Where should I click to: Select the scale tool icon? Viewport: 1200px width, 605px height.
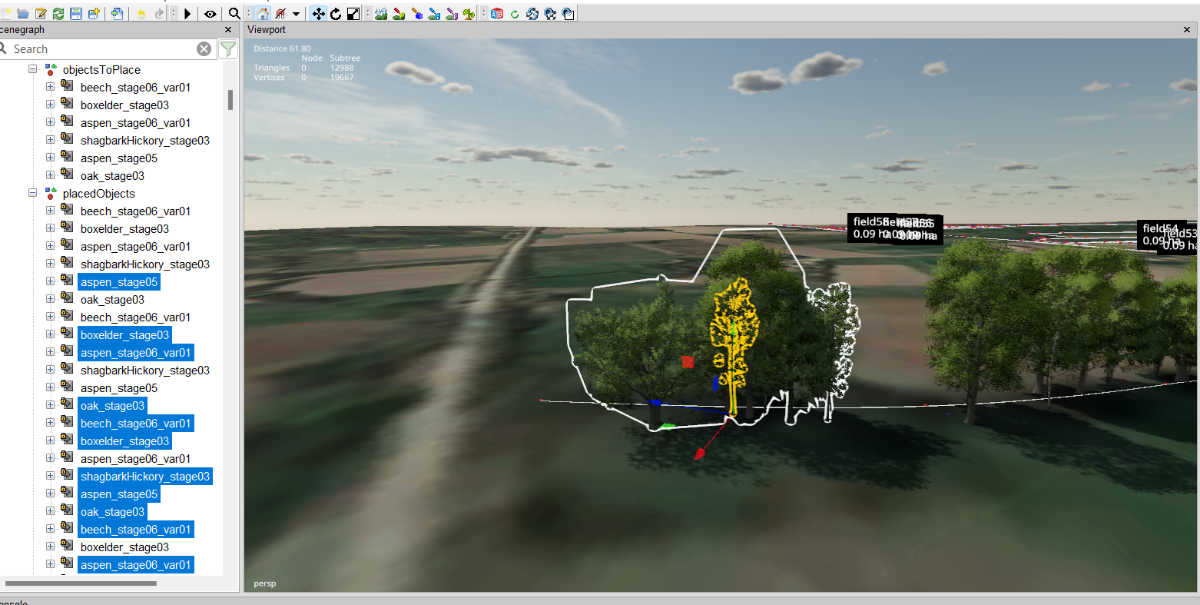pyautogui.click(x=353, y=13)
